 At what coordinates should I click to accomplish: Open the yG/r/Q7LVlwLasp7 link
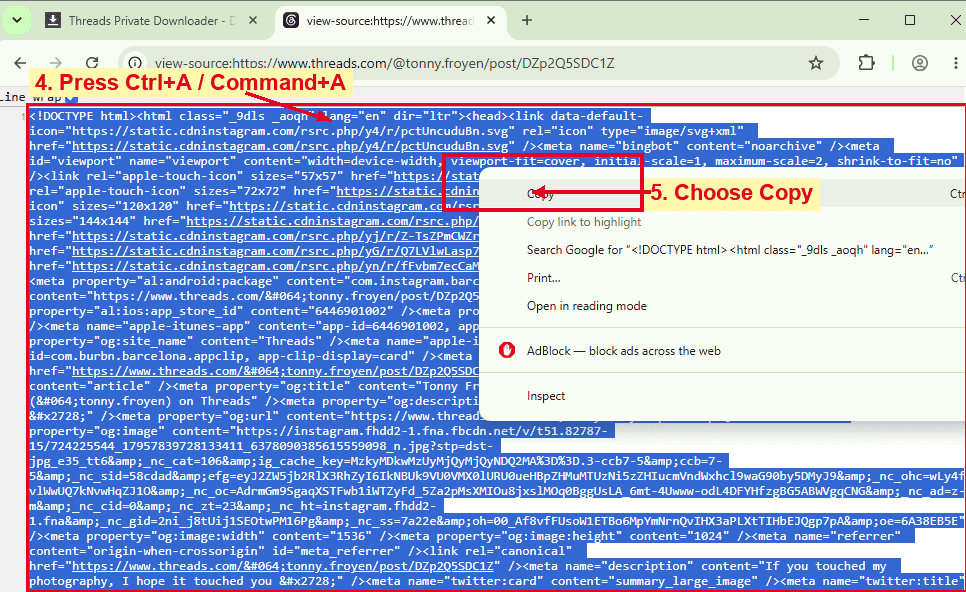pos(275,251)
